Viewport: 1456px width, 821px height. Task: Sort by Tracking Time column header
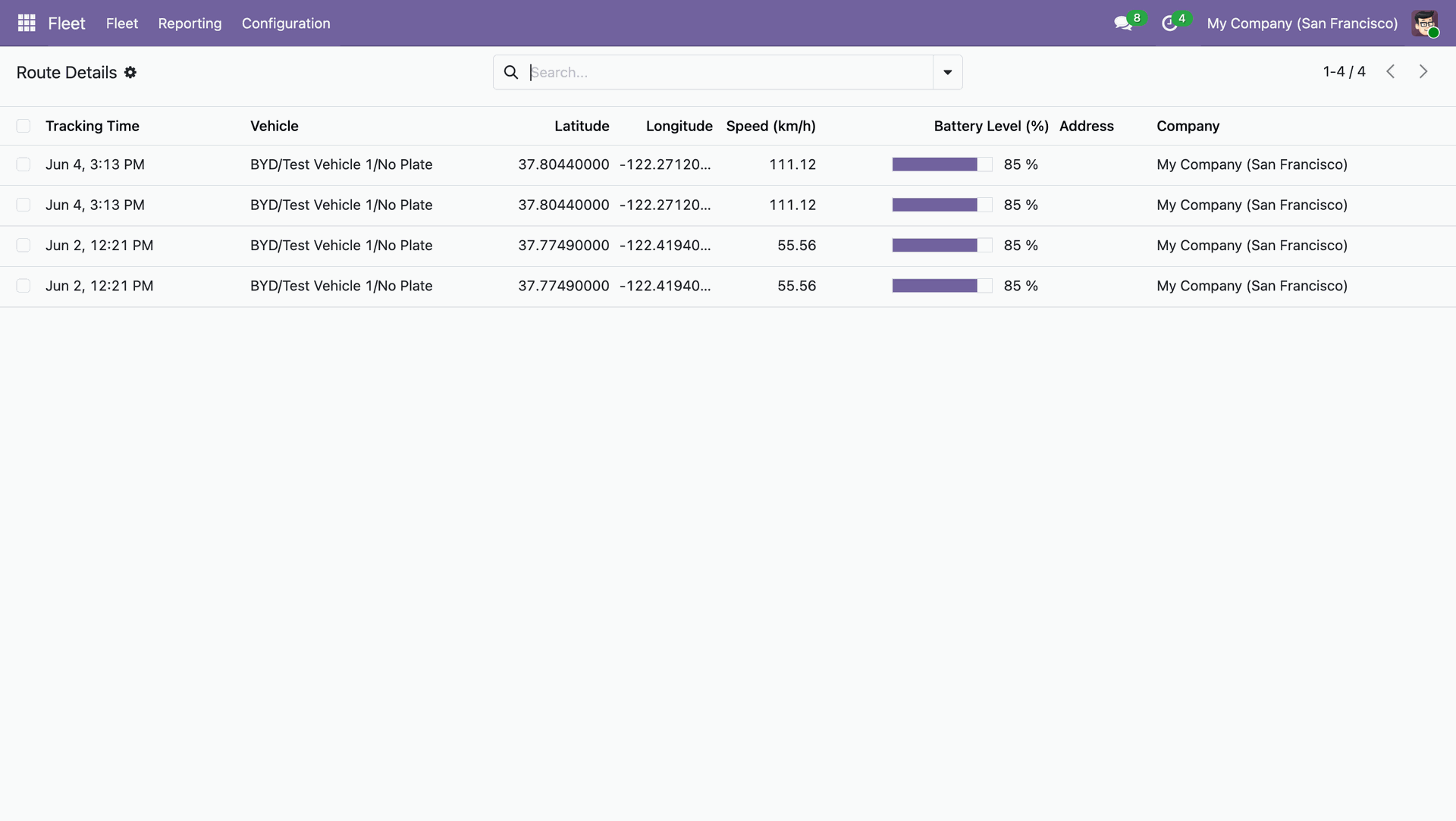tap(93, 126)
